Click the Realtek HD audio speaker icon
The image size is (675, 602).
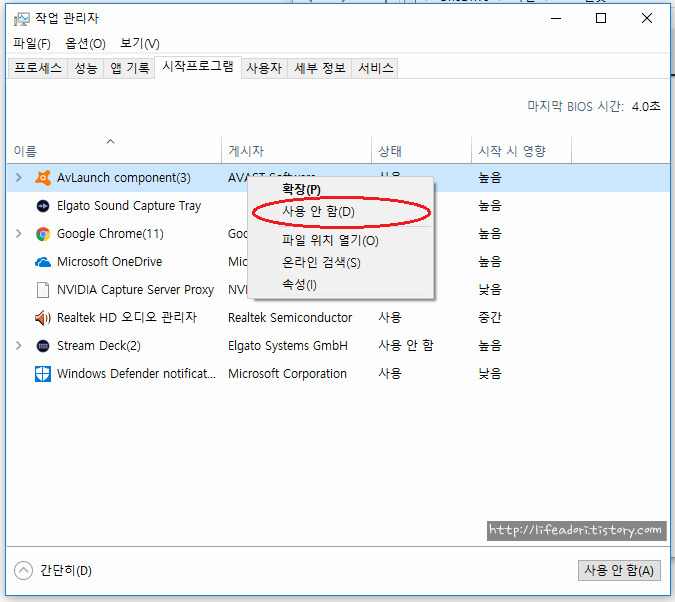pyautogui.click(x=43, y=318)
